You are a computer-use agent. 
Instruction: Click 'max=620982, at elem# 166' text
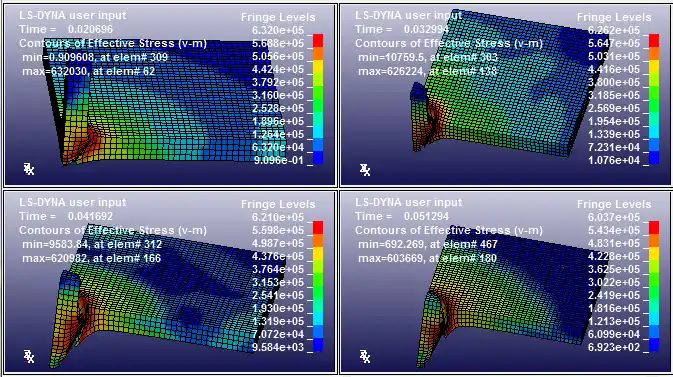pyautogui.click(x=91, y=258)
